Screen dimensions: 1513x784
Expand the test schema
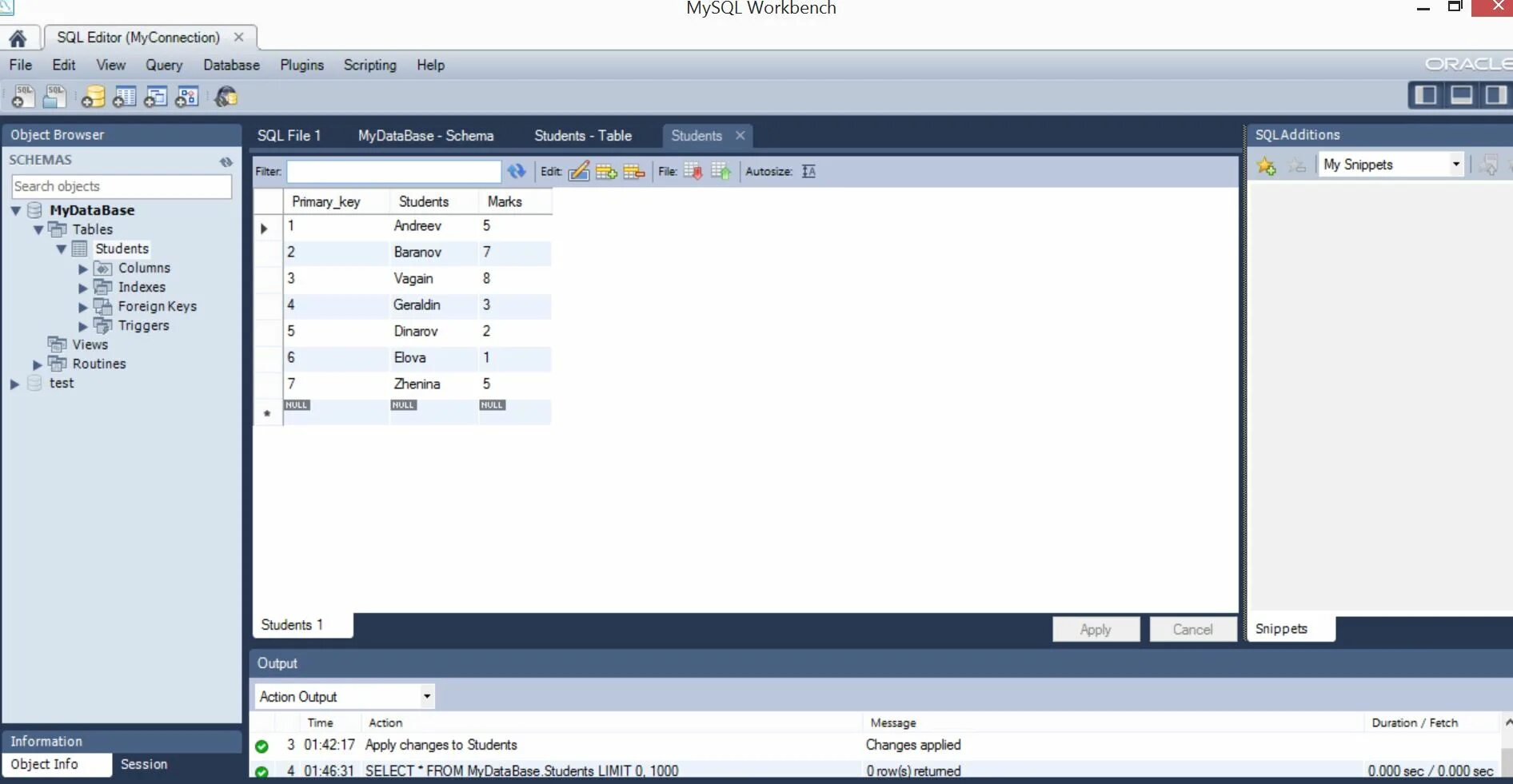pos(14,384)
